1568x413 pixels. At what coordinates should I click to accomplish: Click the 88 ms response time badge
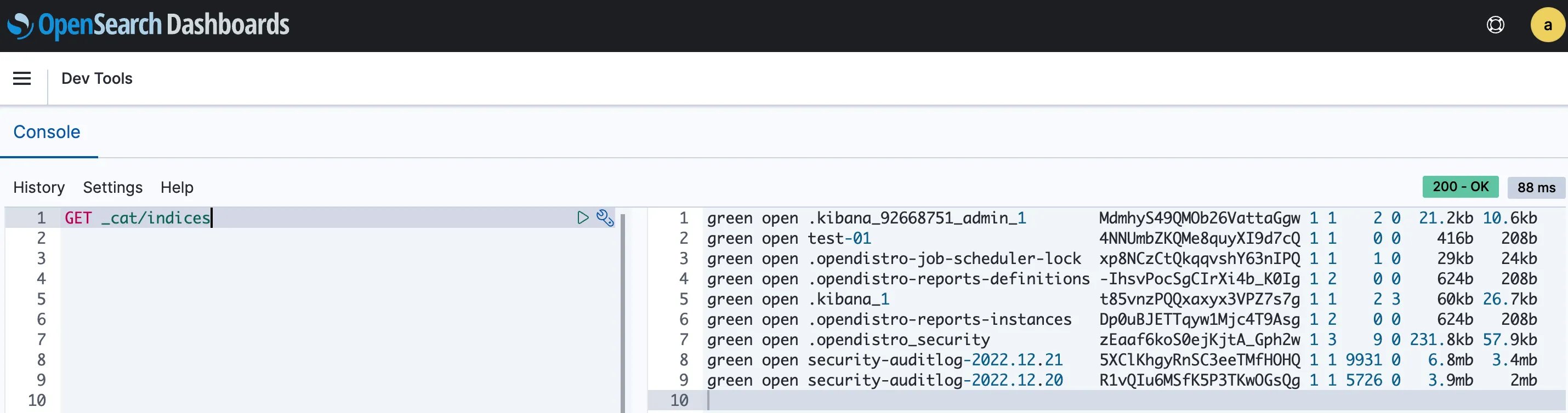(x=1536, y=187)
